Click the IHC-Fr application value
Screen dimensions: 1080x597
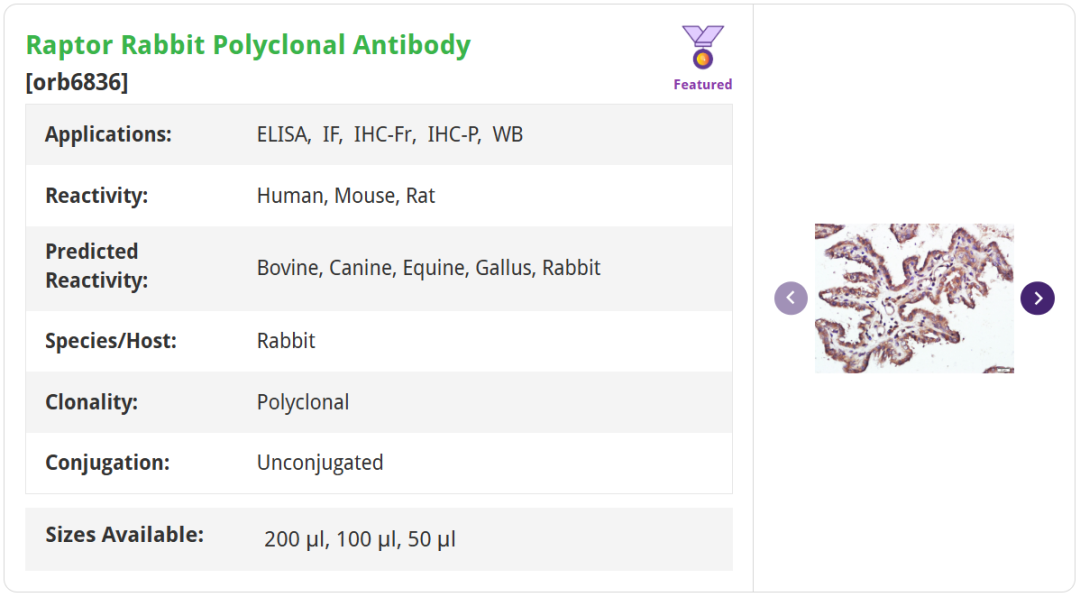384,134
